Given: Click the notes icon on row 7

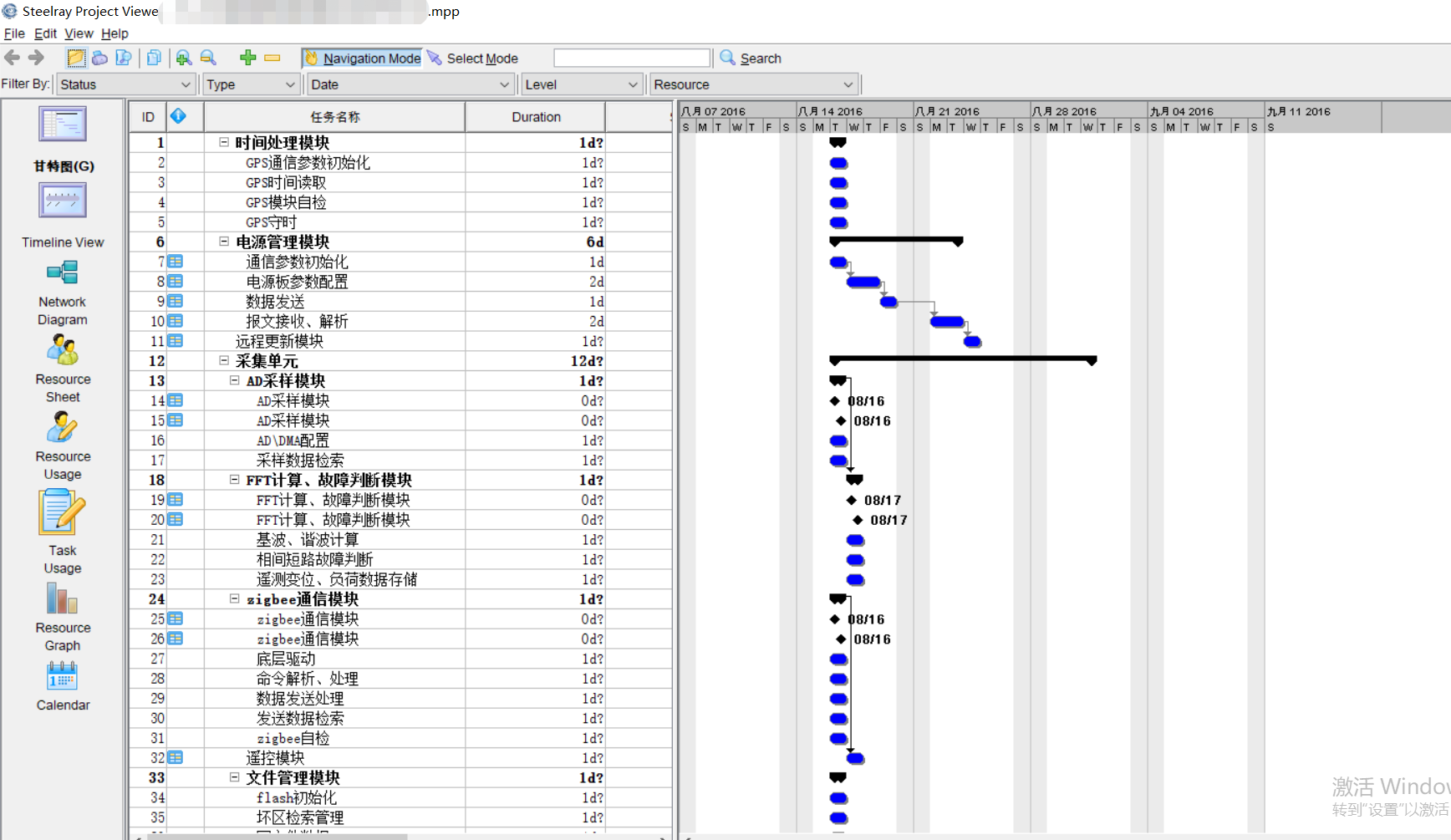Looking at the screenshot, I should pyautogui.click(x=176, y=262).
